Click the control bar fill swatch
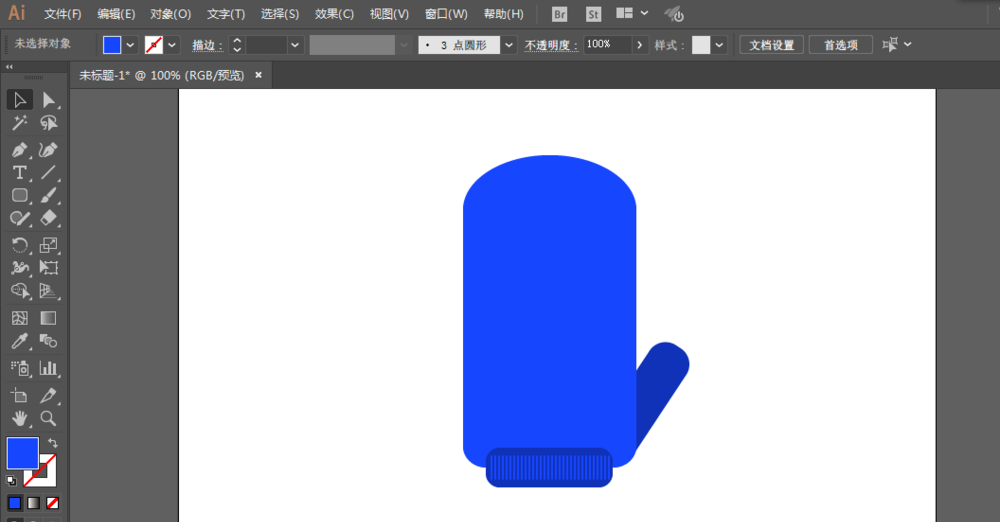This screenshot has width=1000, height=522. pos(112,45)
